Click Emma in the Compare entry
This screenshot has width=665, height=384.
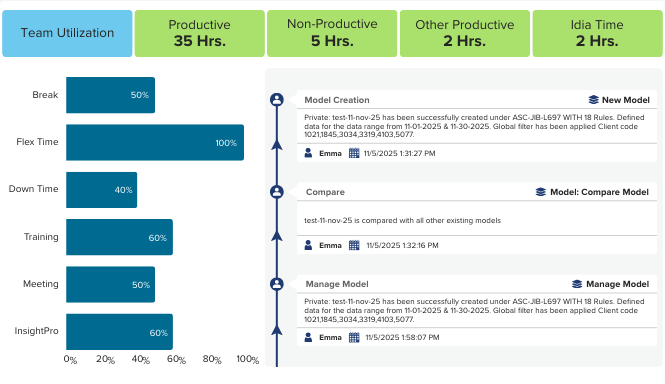point(330,246)
